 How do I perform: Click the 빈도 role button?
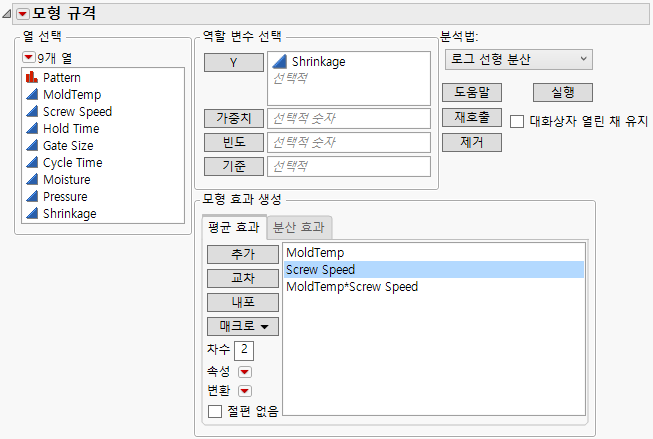click(234, 142)
